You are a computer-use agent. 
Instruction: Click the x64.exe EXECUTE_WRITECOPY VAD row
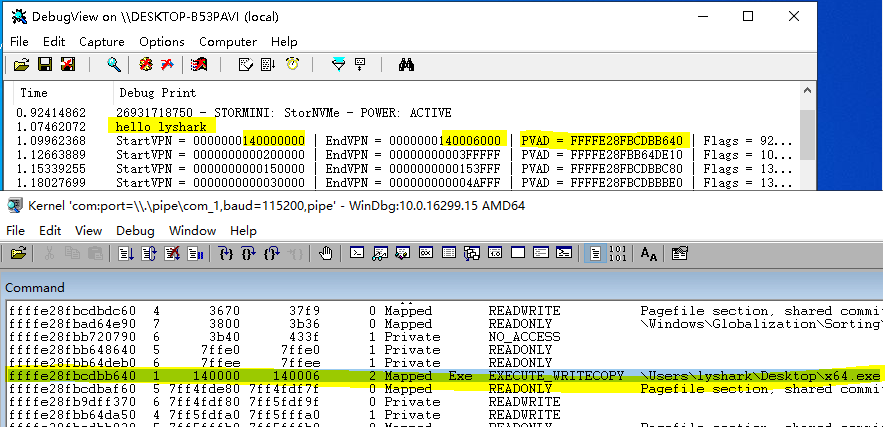[x=444, y=376]
